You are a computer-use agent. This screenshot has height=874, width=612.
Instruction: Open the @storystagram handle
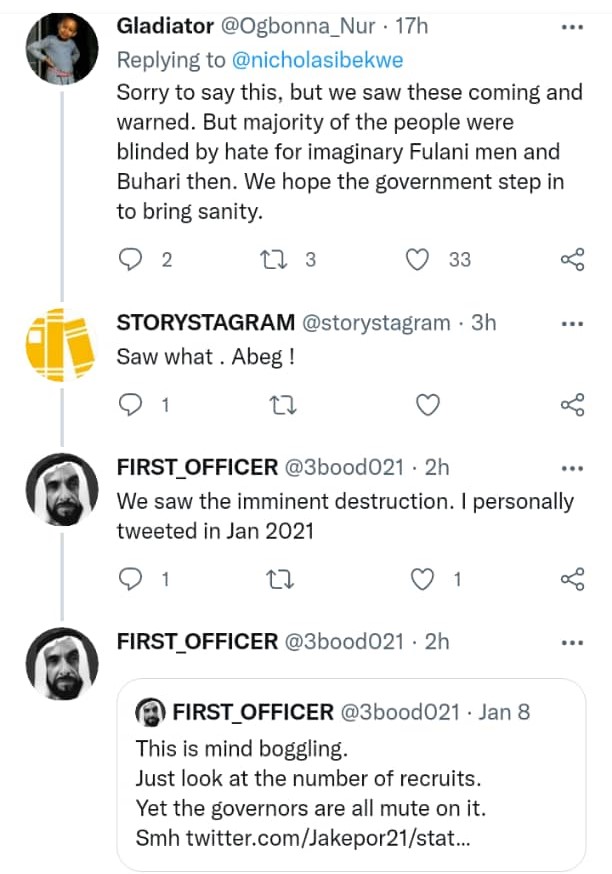click(376, 323)
